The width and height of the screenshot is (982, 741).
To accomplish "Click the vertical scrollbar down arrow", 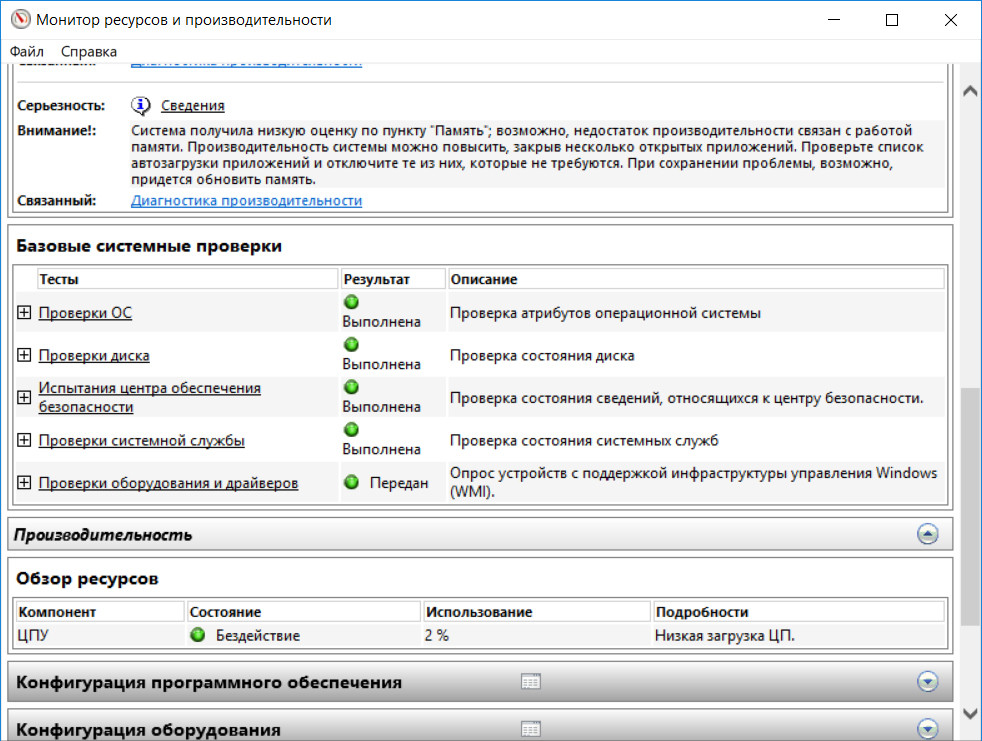I will (x=968, y=713).
